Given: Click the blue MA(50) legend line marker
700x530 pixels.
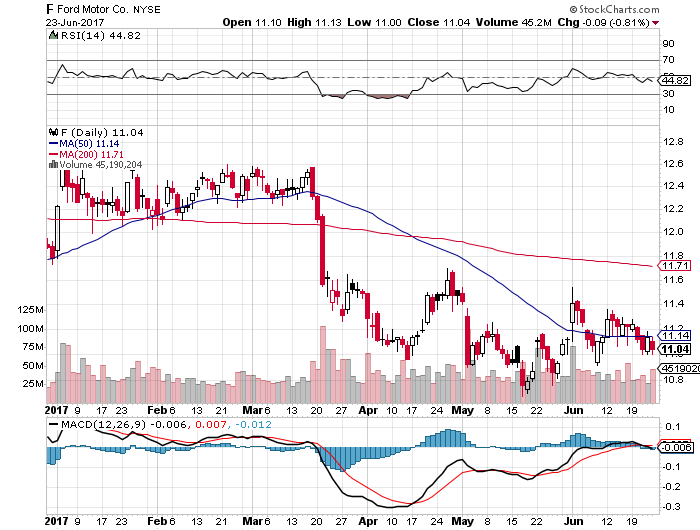Looking at the screenshot, I should click(x=53, y=142).
